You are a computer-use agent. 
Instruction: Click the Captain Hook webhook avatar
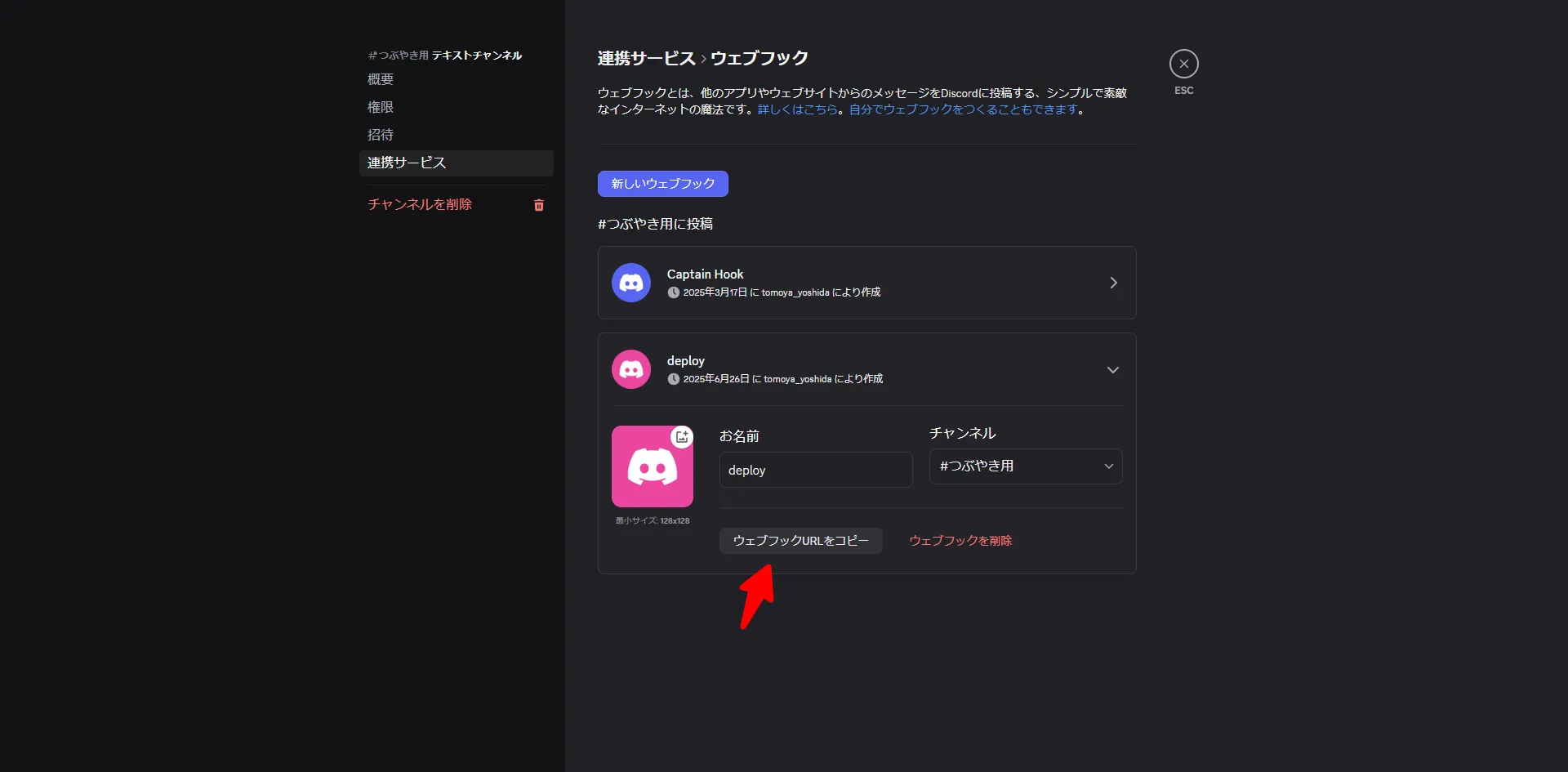click(631, 283)
